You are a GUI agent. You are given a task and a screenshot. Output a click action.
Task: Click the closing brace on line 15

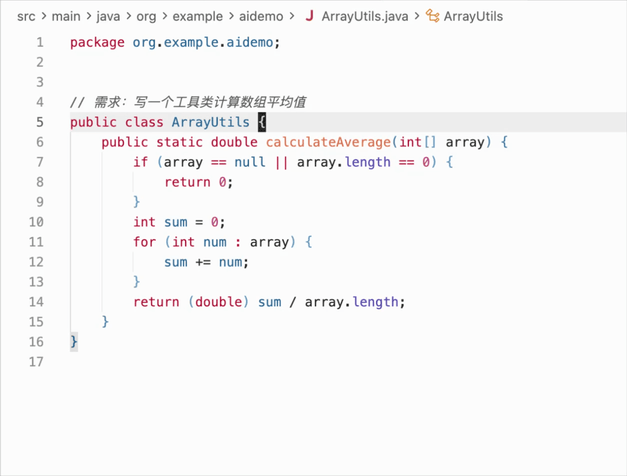click(105, 322)
